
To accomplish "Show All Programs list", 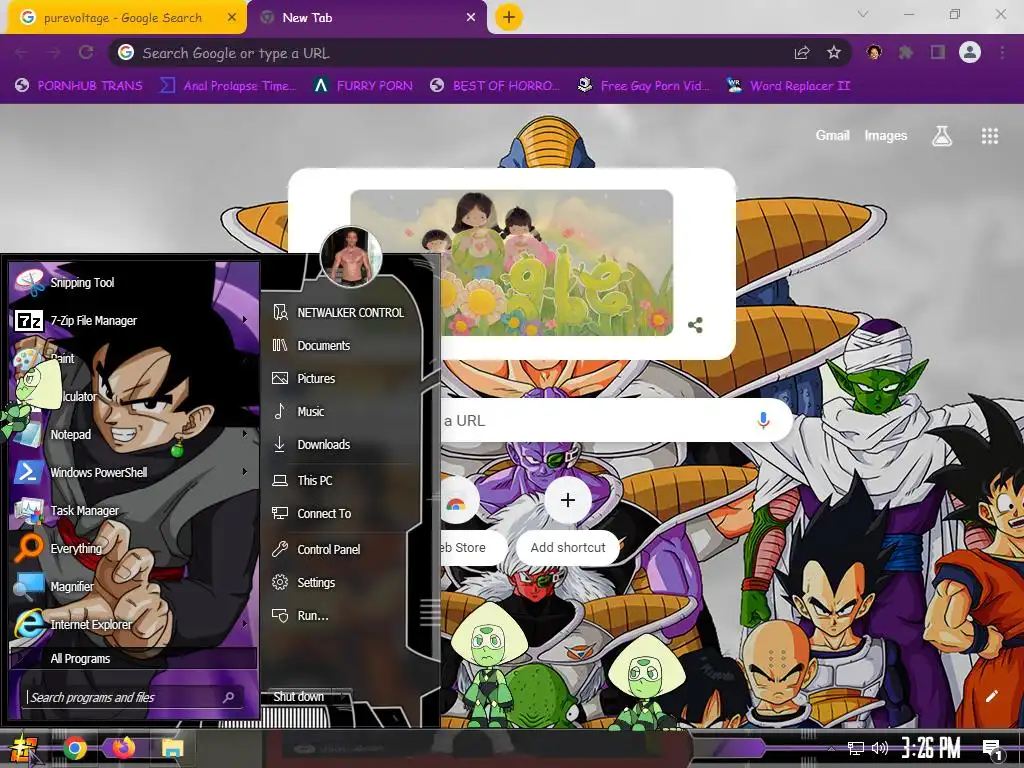I will (133, 658).
